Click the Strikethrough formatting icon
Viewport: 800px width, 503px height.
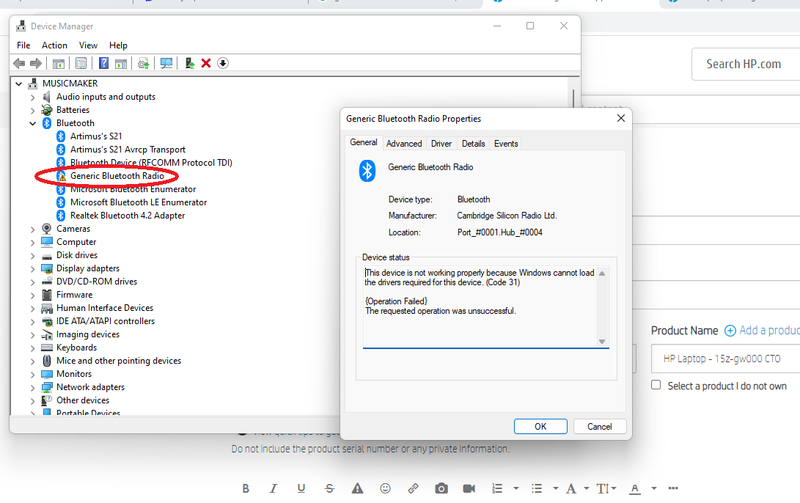pos(330,489)
